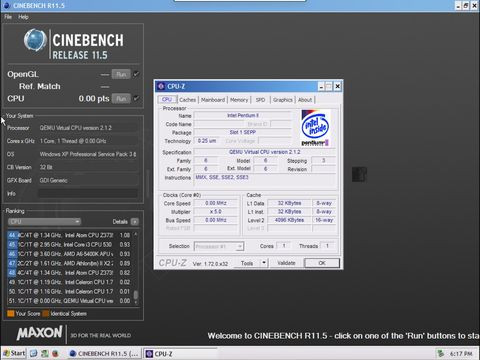480x360 pixels.
Task: Click the Cinebench title bar icon
Action: (x=7, y=5)
